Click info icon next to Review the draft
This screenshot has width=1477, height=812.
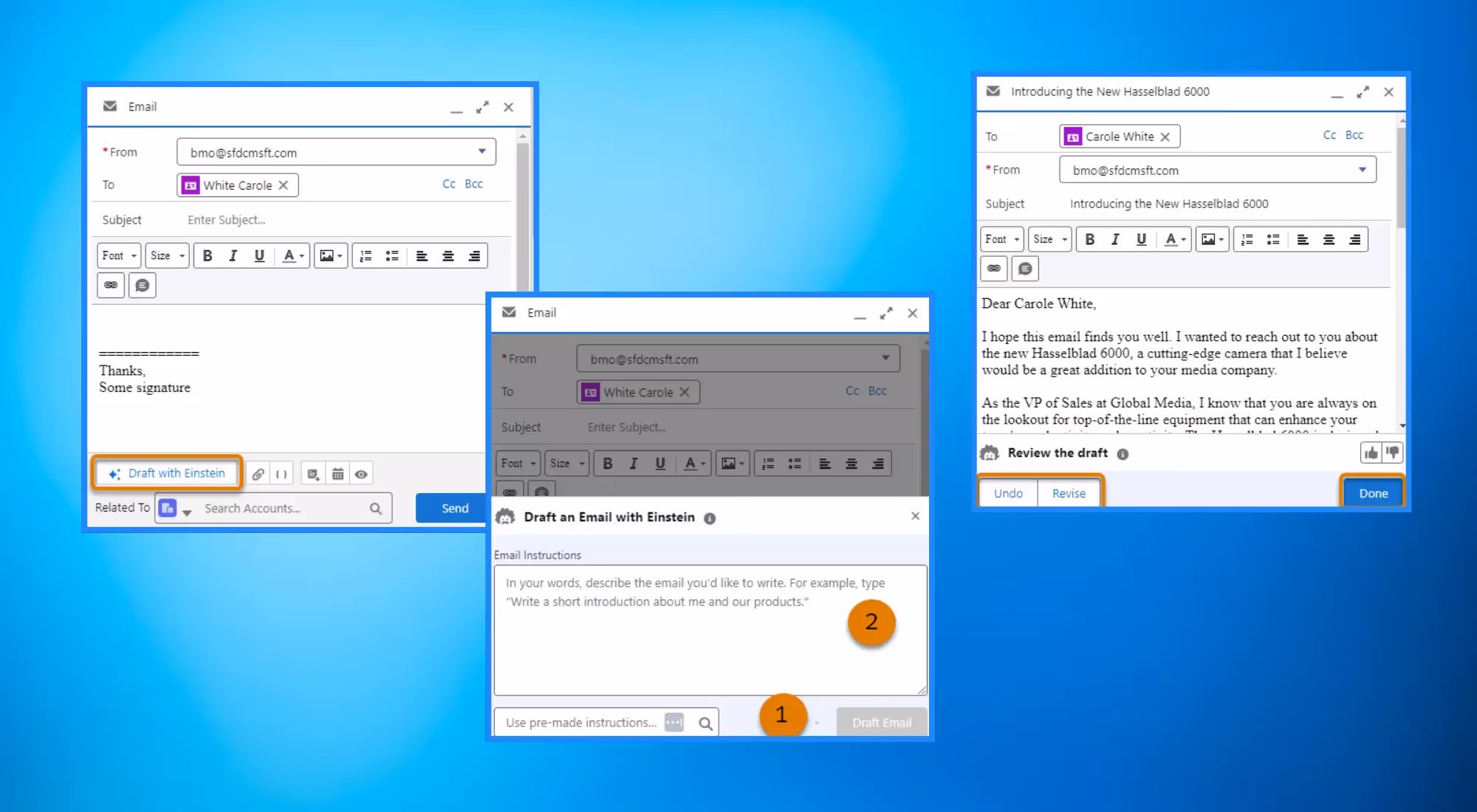pyautogui.click(x=1123, y=454)
